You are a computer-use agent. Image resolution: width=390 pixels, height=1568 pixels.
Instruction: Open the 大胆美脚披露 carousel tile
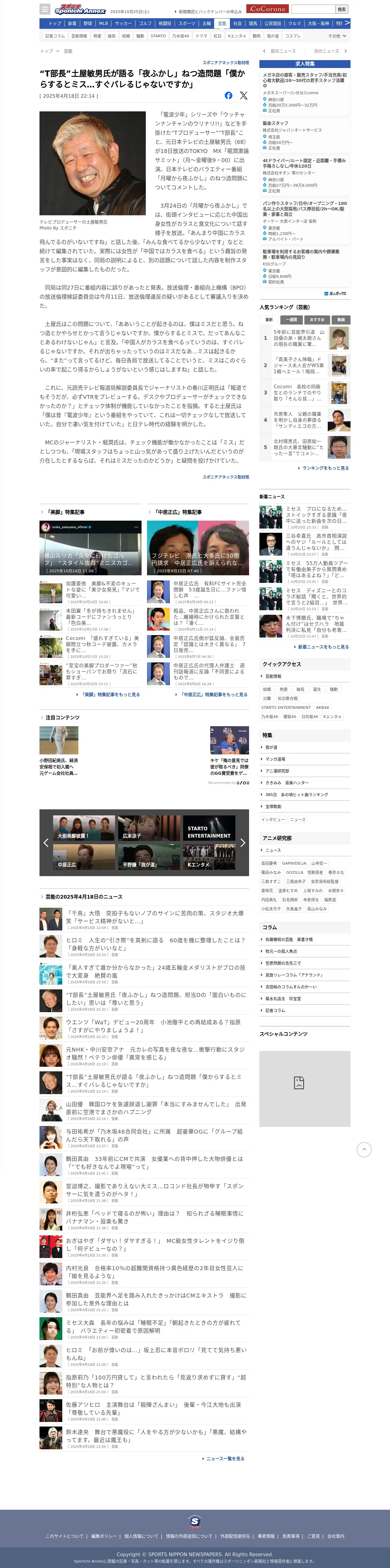pos(84,828)
